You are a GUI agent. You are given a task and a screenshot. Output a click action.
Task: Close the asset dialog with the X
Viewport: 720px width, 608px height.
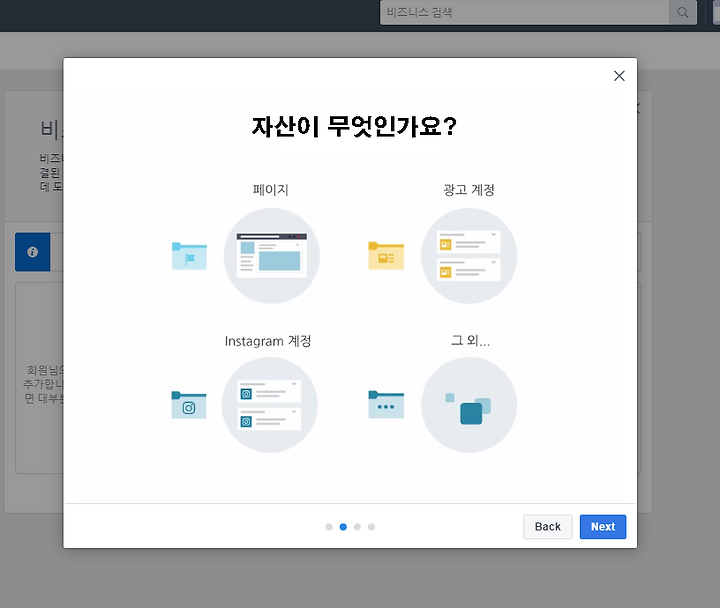pyautogui.click(x=619, y=76)
